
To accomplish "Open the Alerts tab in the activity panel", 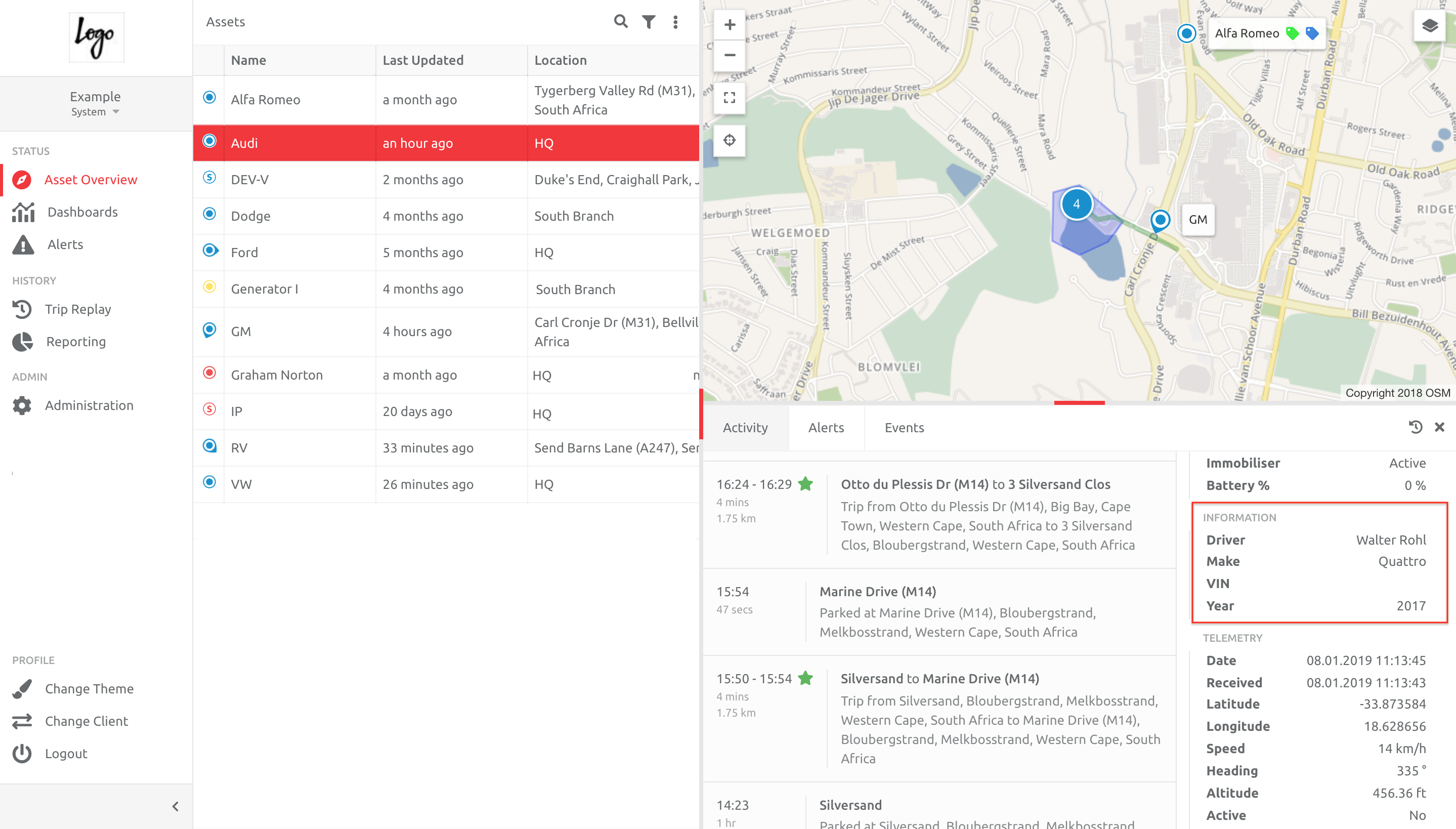I will [x=826, y=428].
